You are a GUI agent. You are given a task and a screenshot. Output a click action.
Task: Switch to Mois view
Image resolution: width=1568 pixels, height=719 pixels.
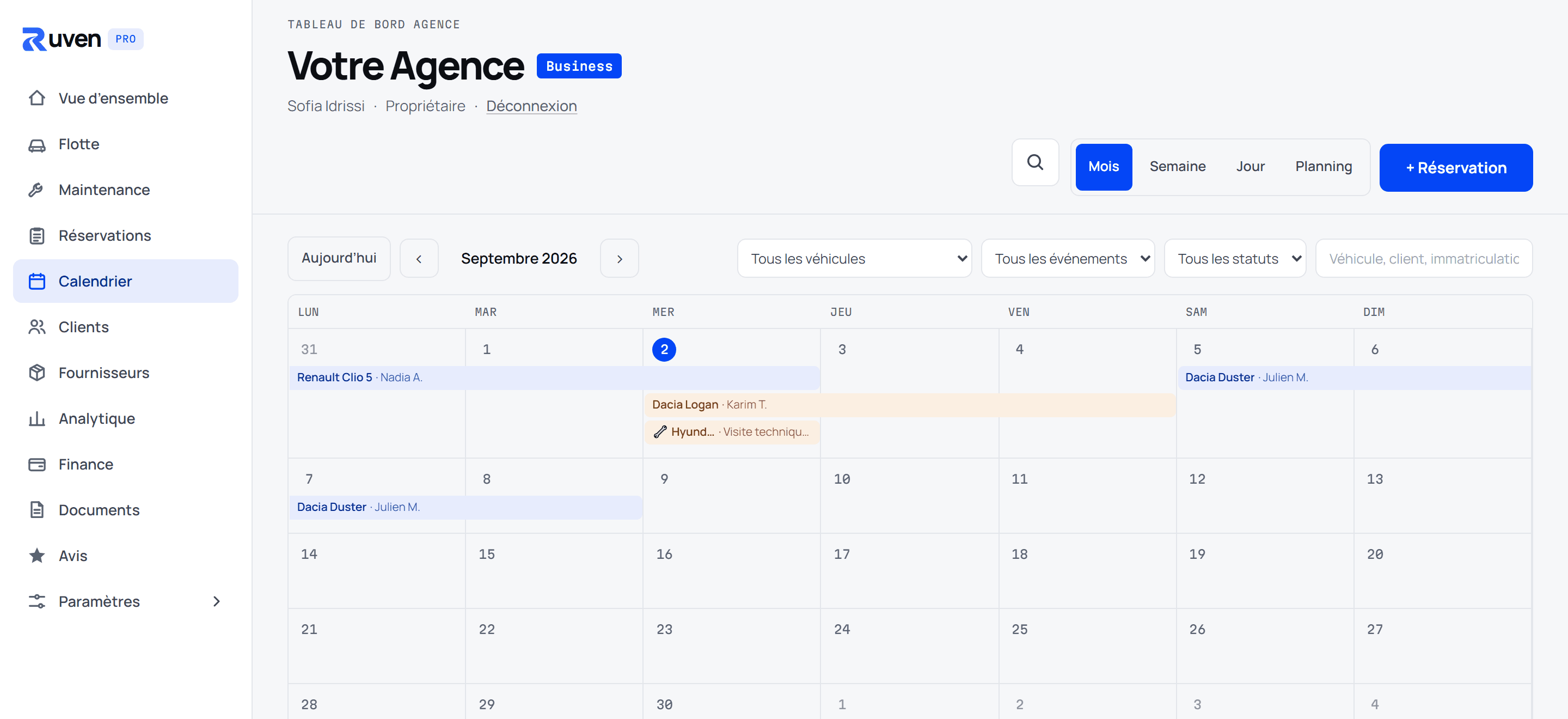click(1103, 167)
